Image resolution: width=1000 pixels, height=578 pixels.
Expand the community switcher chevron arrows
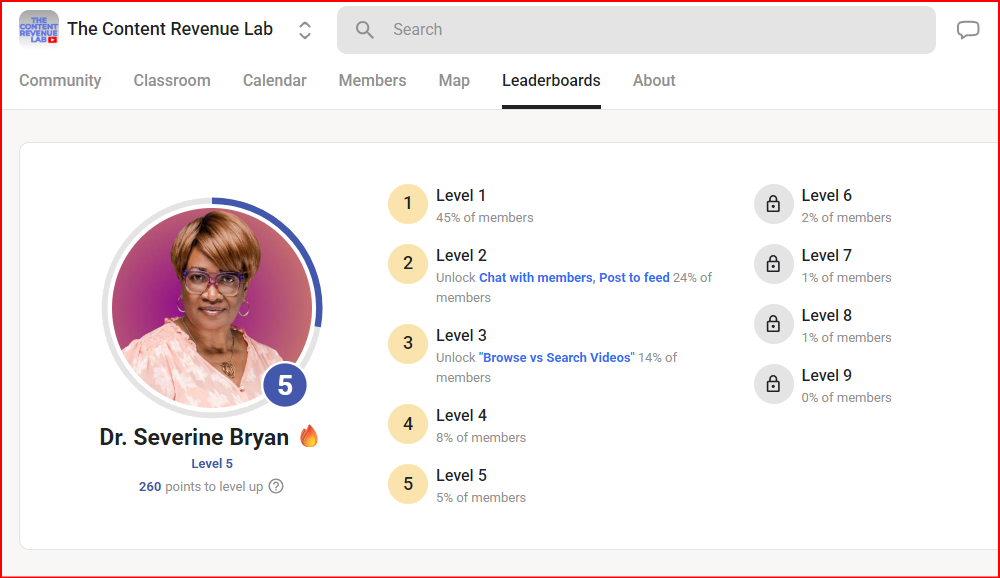(x=305, y=30)
